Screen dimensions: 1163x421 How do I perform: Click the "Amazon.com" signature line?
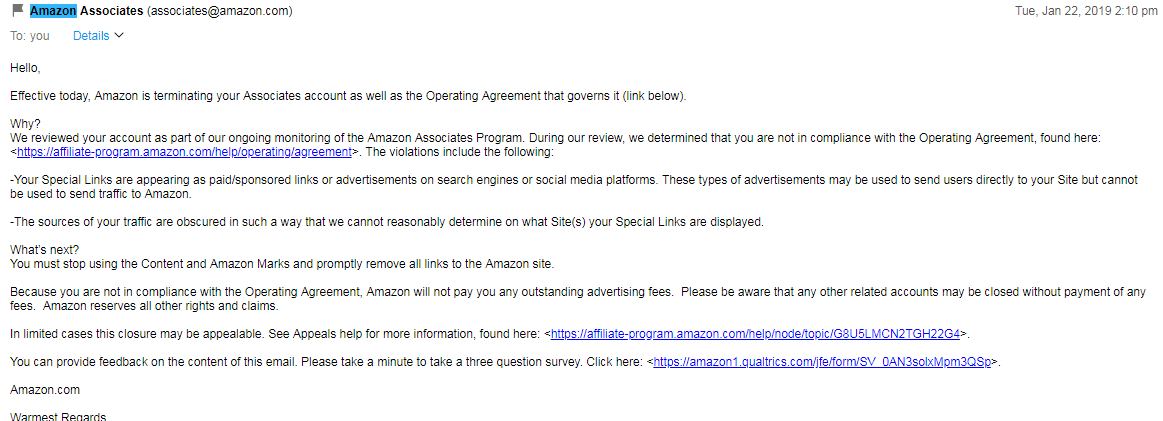pos(45,389)
